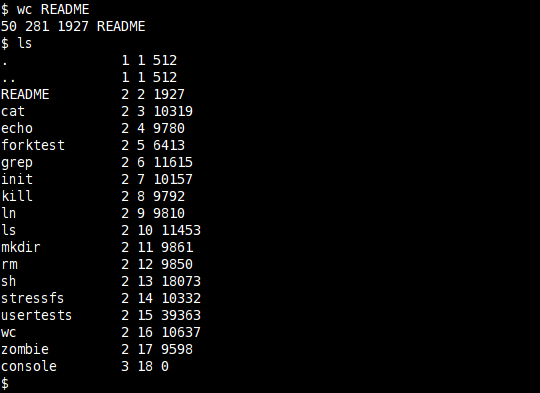540x393 pixels.
Task: Click the usertests size value 39363
Action: pos(181,315)
